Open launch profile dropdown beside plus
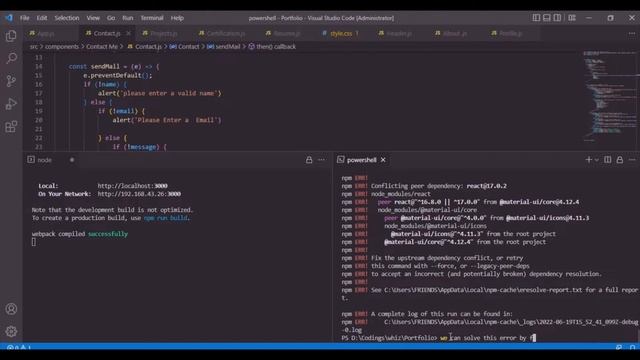This screenshot has width=640, height=360. click(x=596, y=160)
